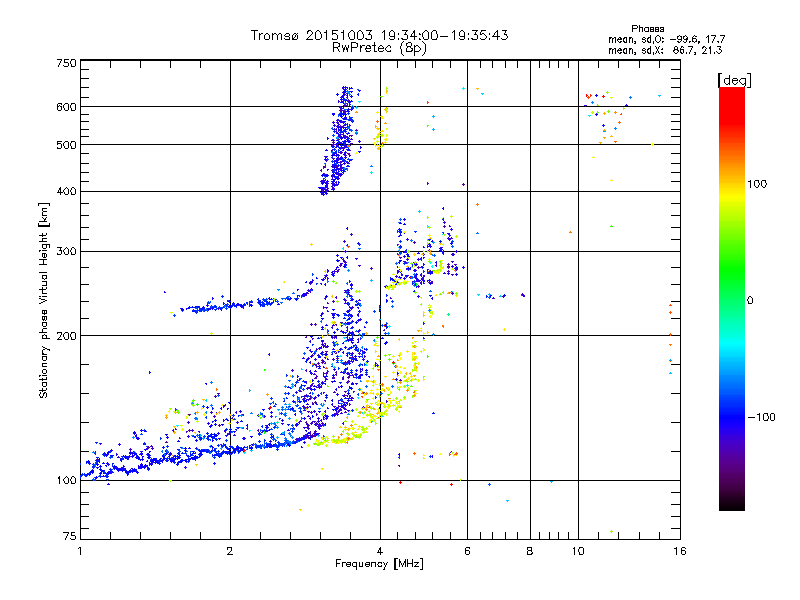Click the x-axis tick label '16'
Screen dimensions: 800x600
click(680, 551)
